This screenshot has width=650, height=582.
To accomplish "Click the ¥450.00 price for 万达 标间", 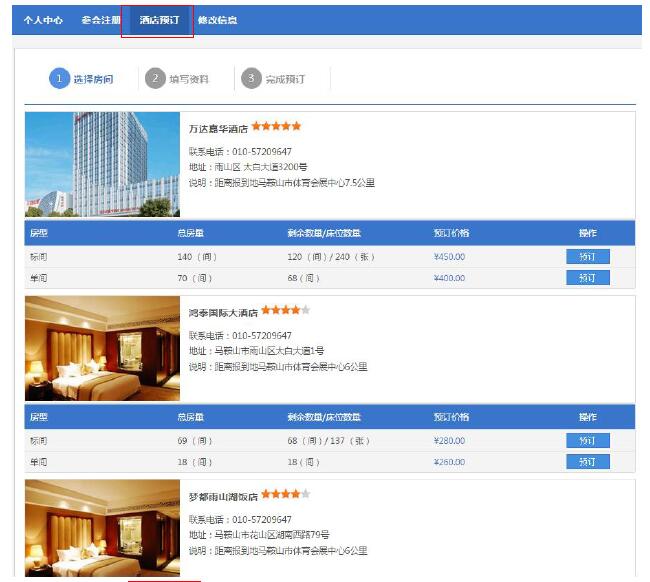I will coord(449,257).
